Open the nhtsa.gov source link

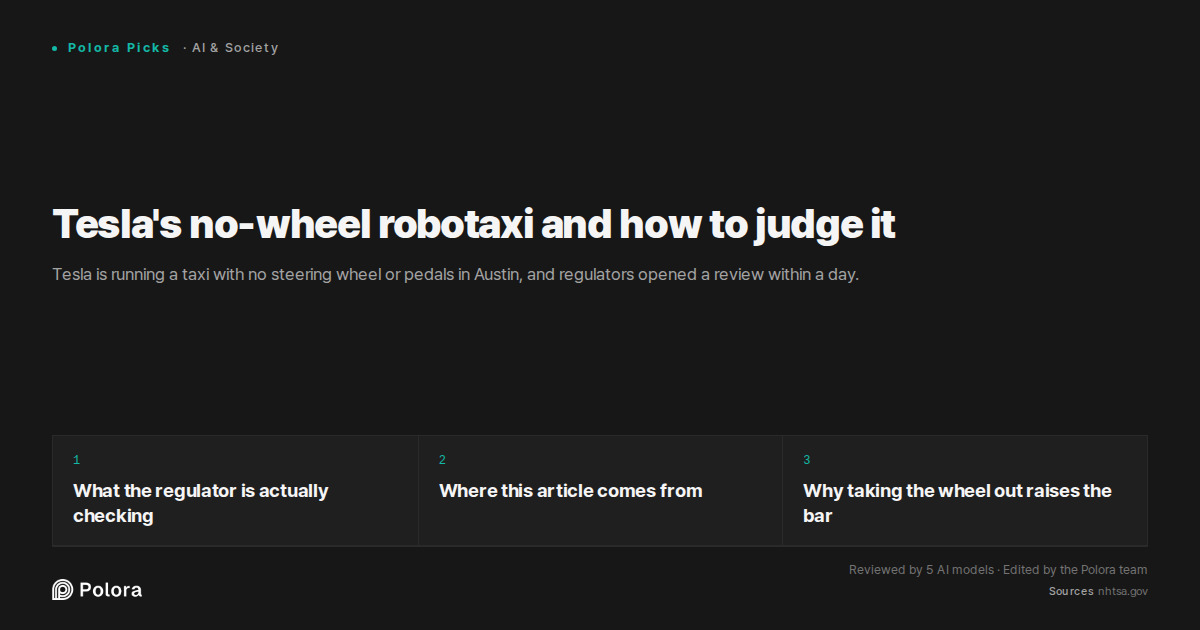point(1123,592)
